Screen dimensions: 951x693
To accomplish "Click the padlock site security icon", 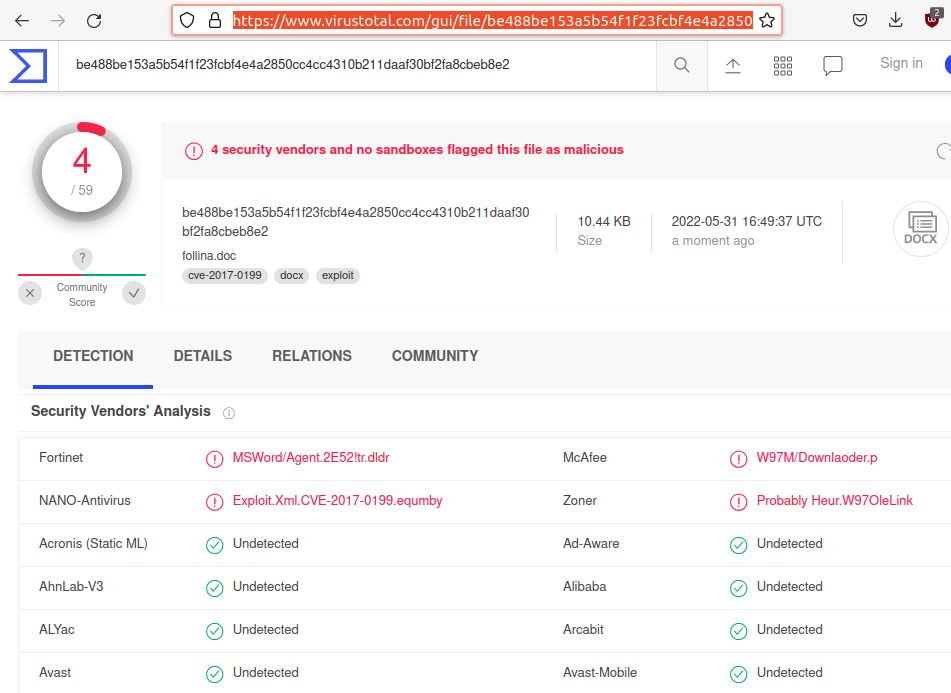I will tap(215, 21).
